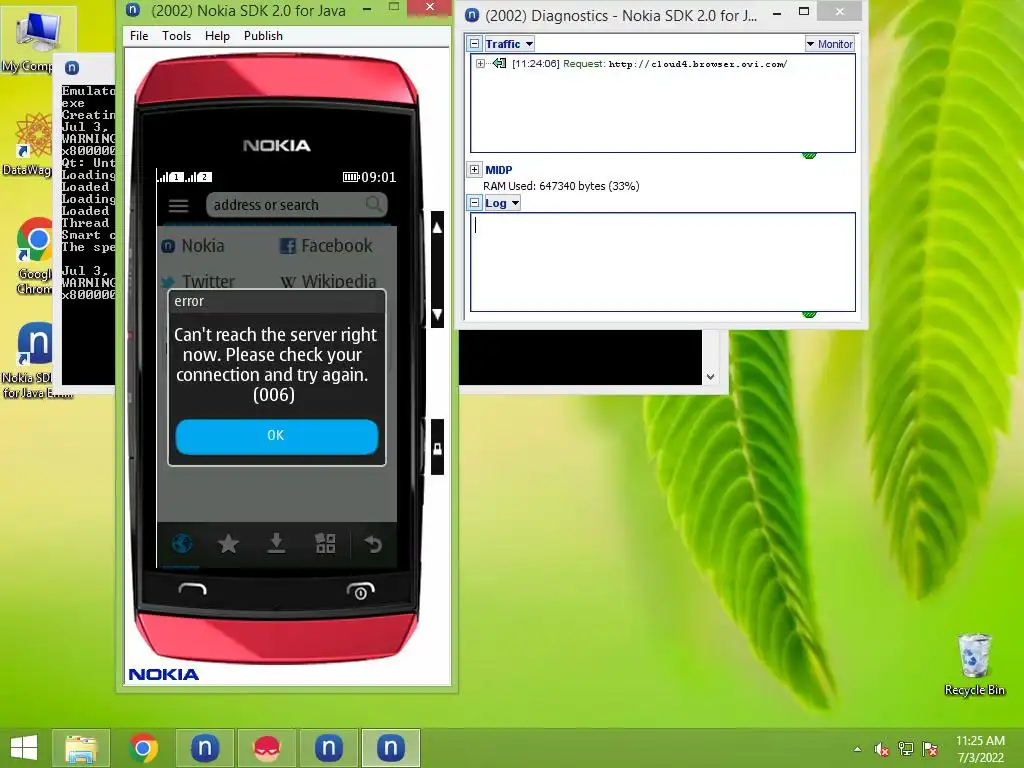The height and width of the screenshot is (768, 1024).
Task: Open the Monitor dropdown in Diagnostics
Action: coord(829,44)
